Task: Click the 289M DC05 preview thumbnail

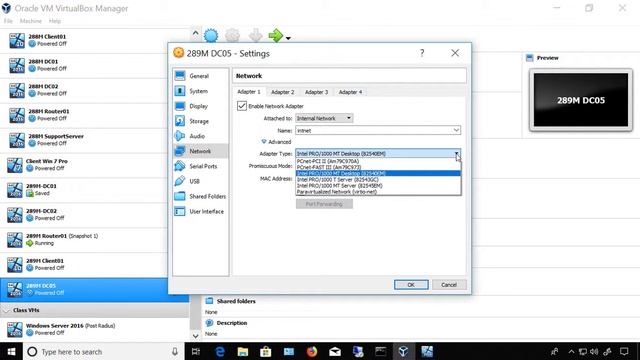Action: [x=581, y=100]
